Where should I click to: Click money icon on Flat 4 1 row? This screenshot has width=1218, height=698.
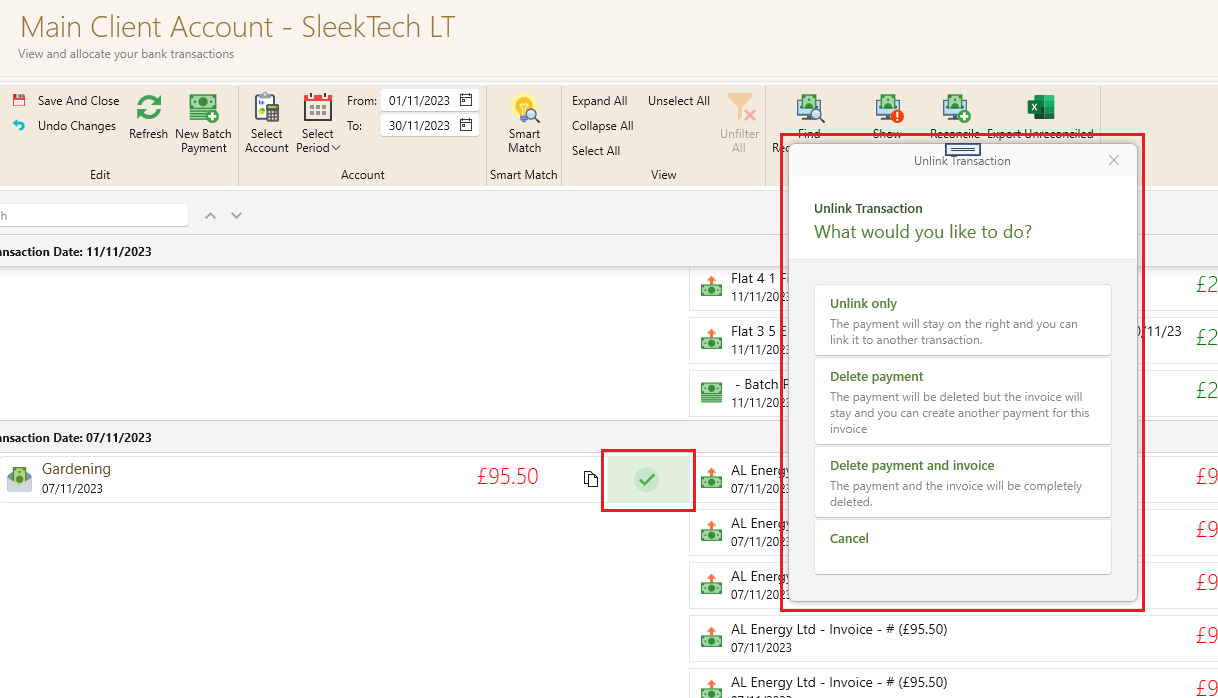[711, 287]
